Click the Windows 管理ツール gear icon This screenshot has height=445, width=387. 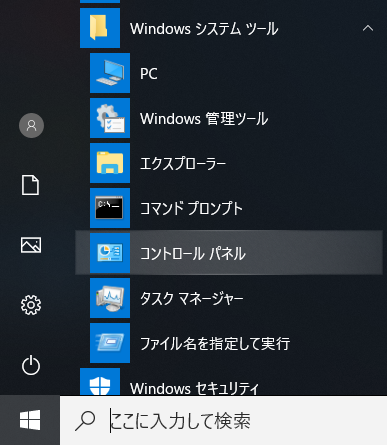[110, 118]
